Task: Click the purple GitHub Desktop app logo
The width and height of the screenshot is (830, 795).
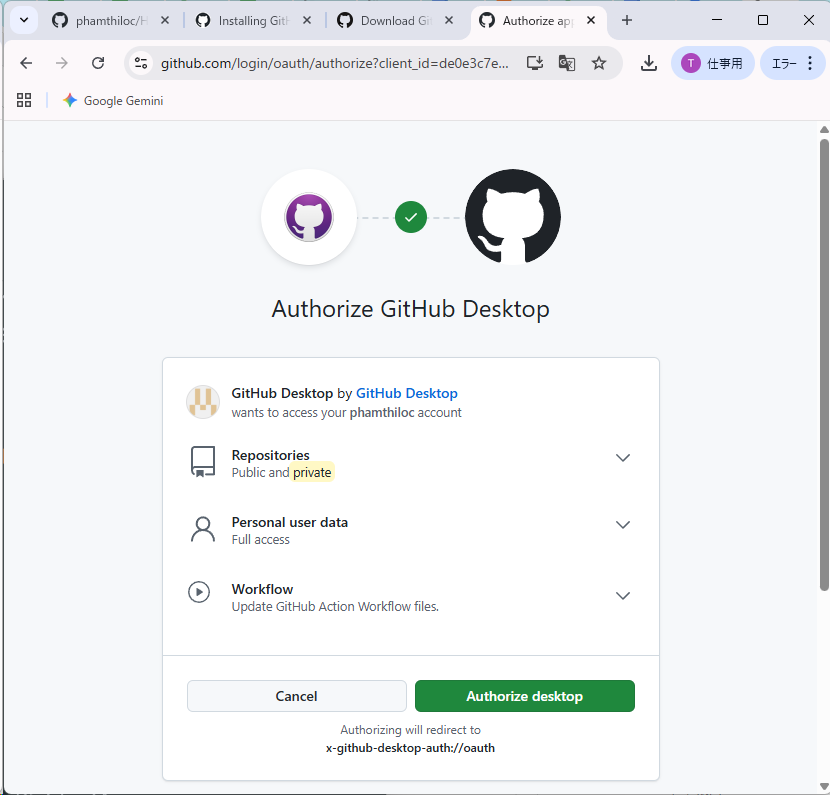Action: (309, 217)
